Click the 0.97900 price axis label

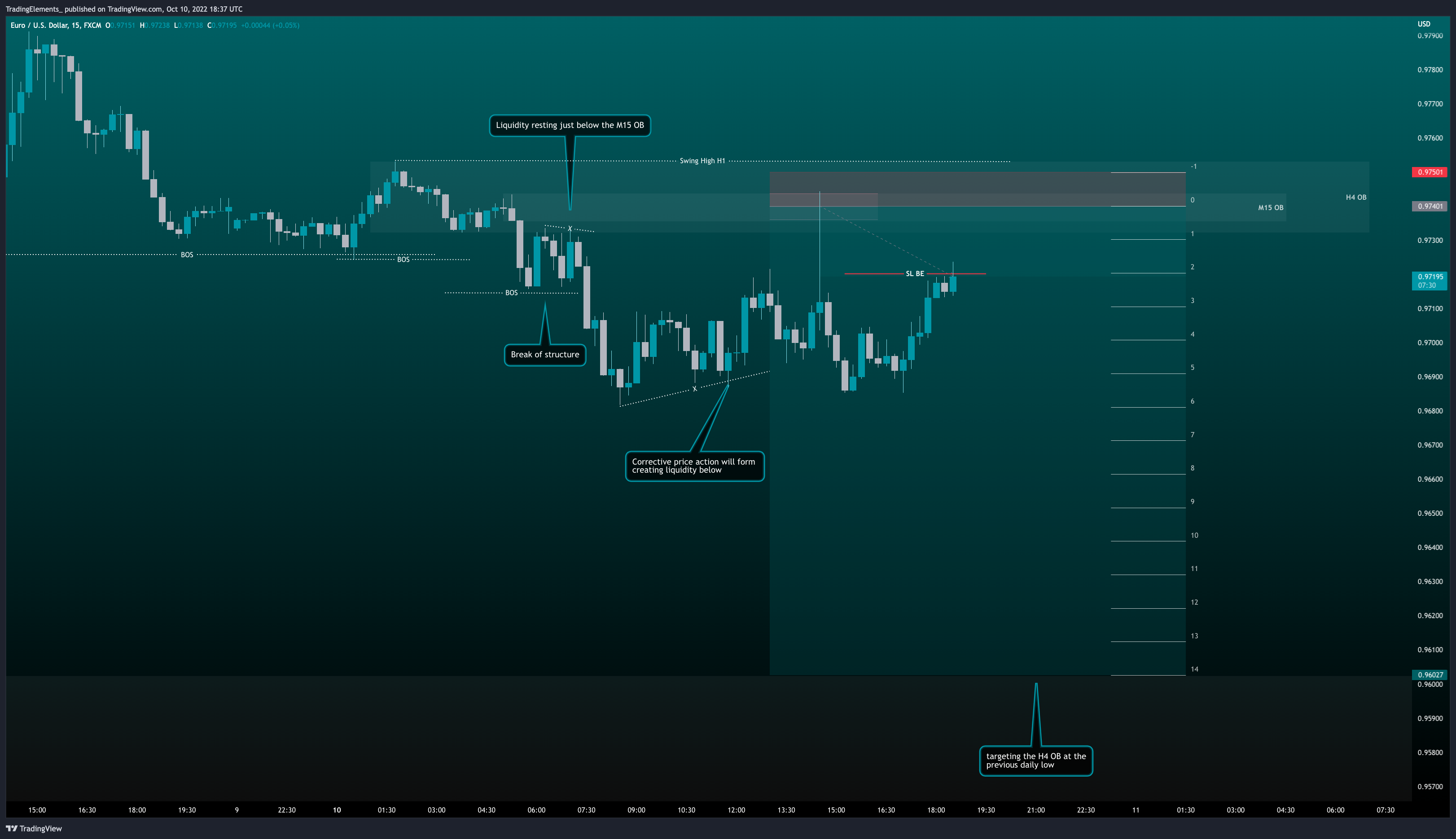[x=1430, y=36]
